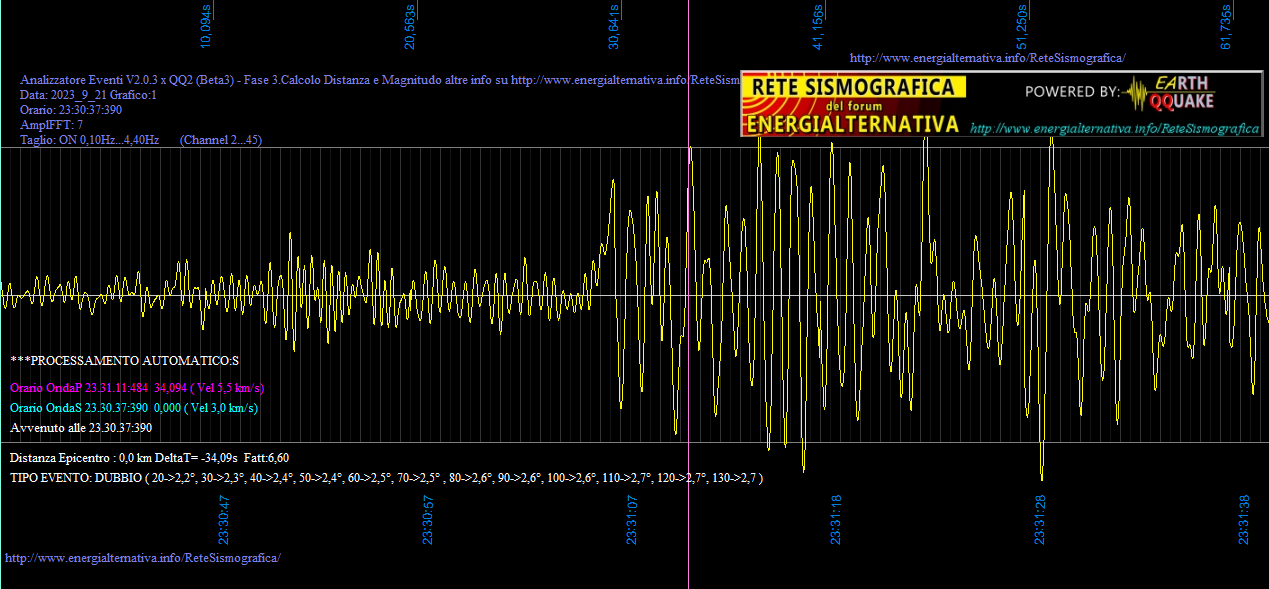Click the cyan Orario OndaS 23.30.37:390 line
The image size is (1269, 589).
coord(134,407)
